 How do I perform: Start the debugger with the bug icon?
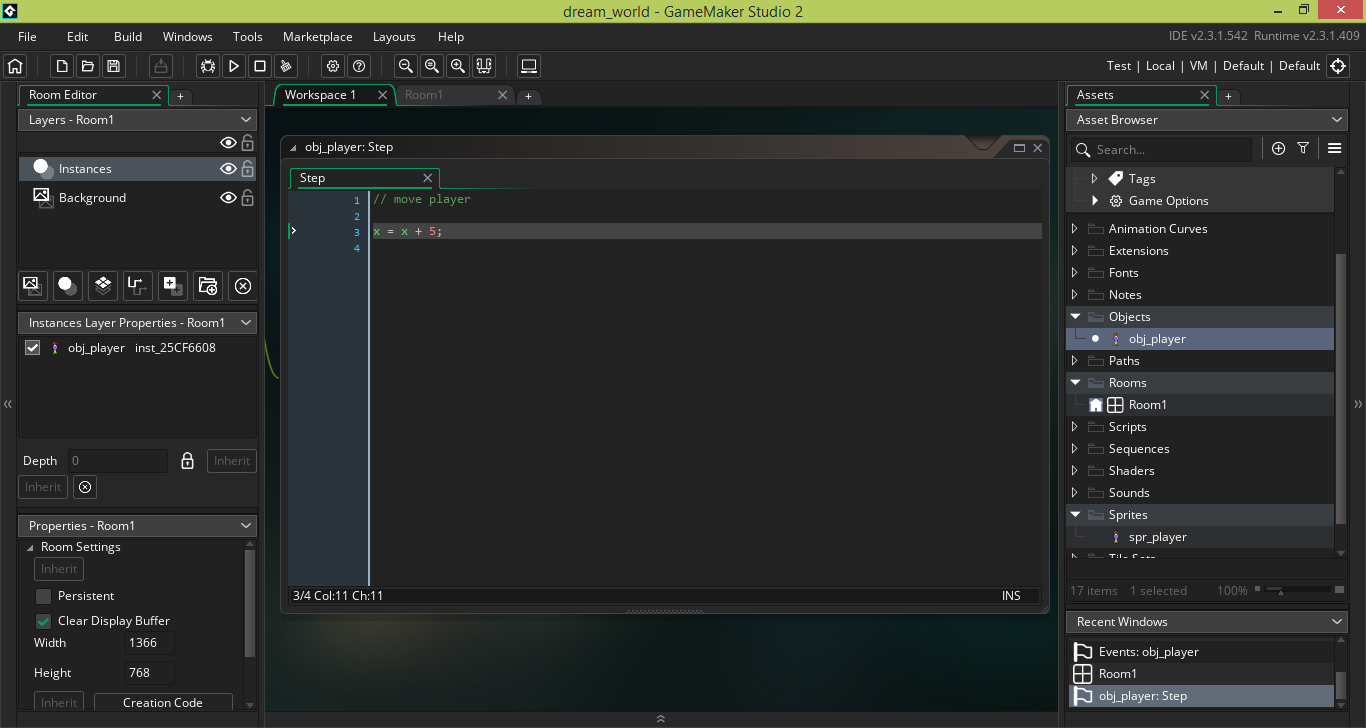point(208,66)
